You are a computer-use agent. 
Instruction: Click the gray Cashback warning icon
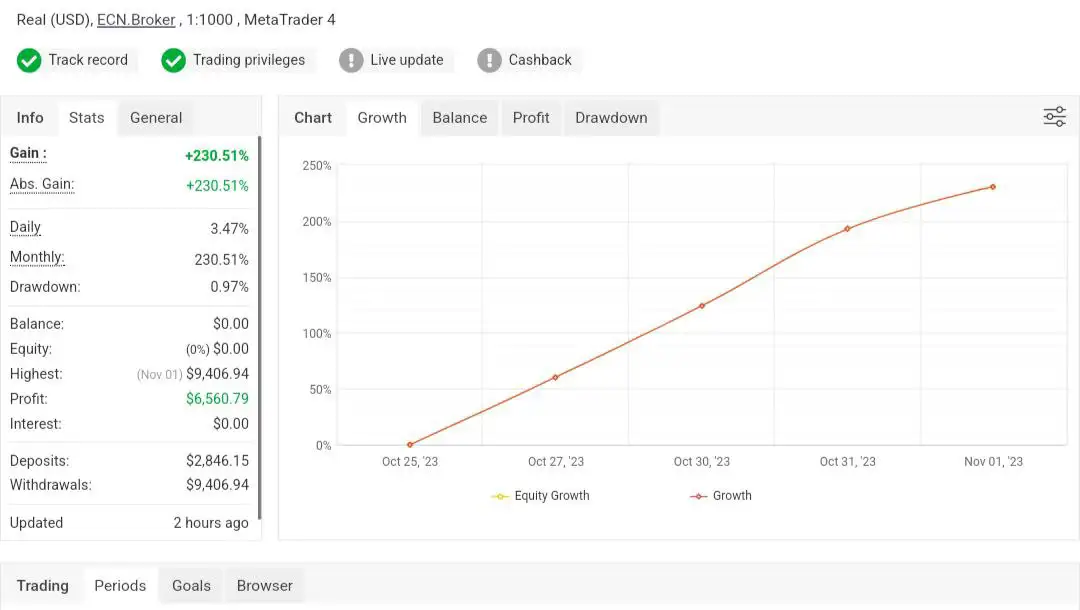tap(489, 60)
